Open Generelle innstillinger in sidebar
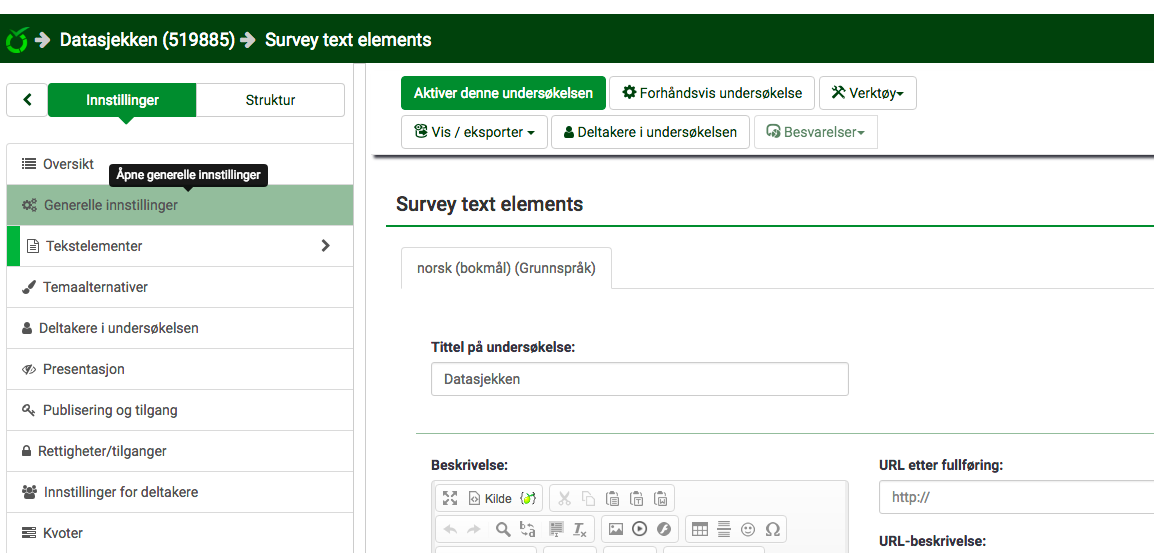This screenshot has width=1154, height=553. [x=180, y=205]
